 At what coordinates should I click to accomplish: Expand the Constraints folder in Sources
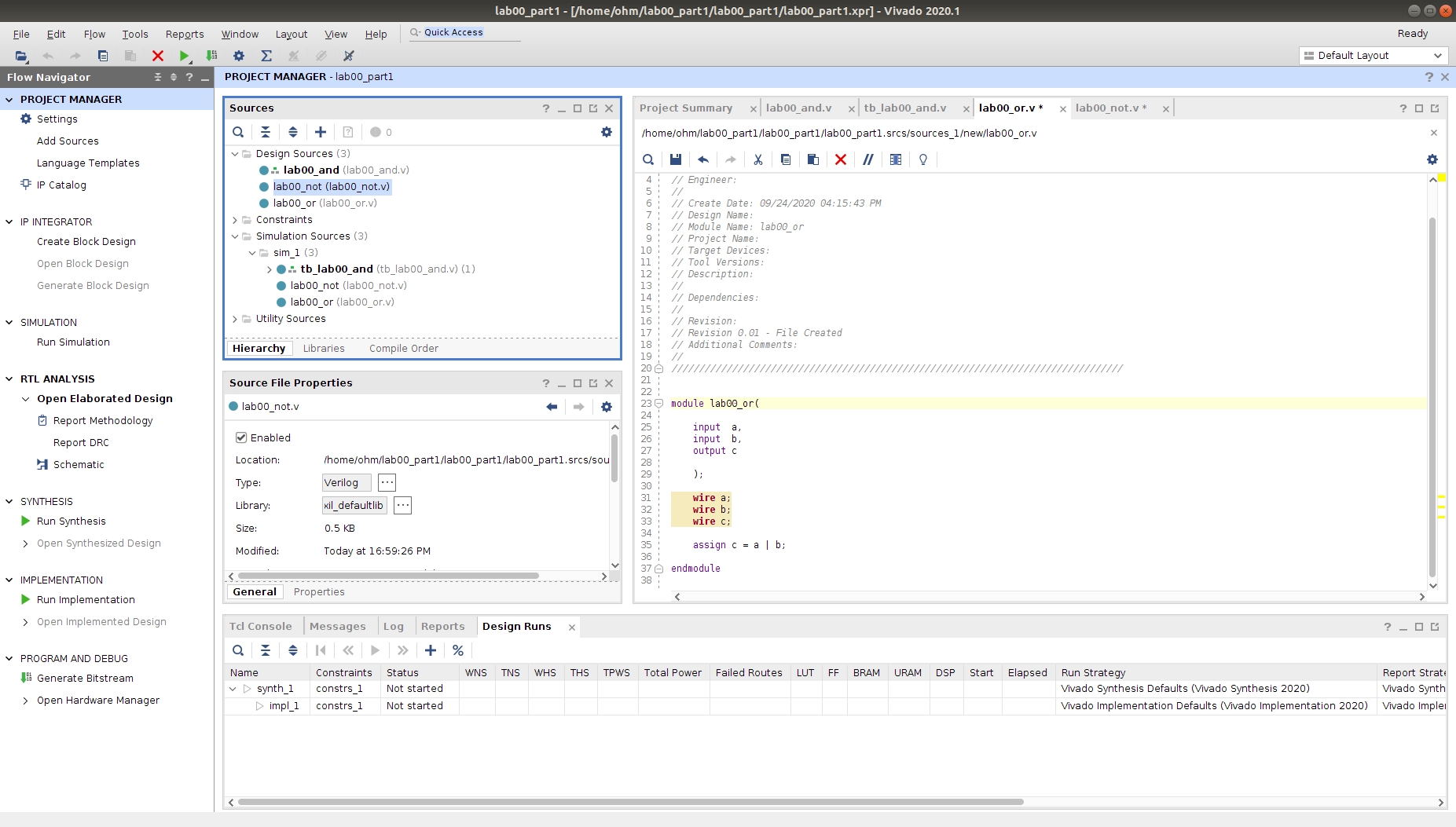pyautogui.click(x=235, y=220)
